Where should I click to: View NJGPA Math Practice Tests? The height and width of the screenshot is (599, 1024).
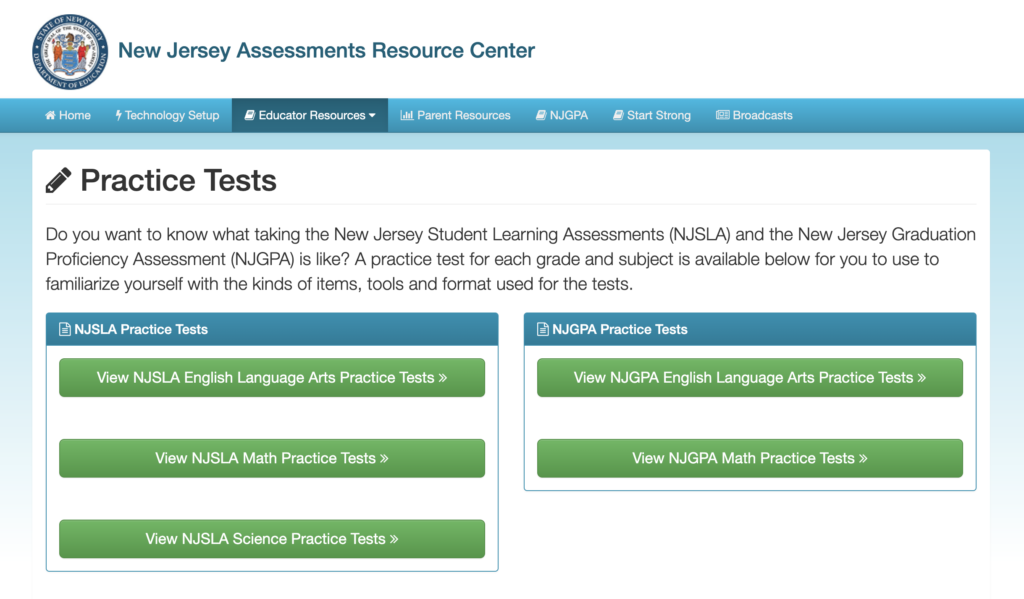click(750, 458)
